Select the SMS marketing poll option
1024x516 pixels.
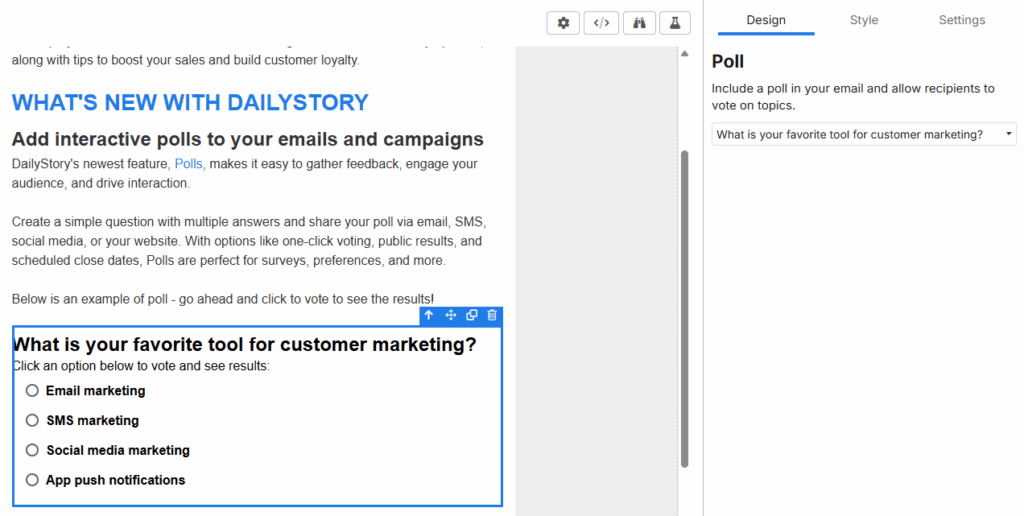pos(32,421)
